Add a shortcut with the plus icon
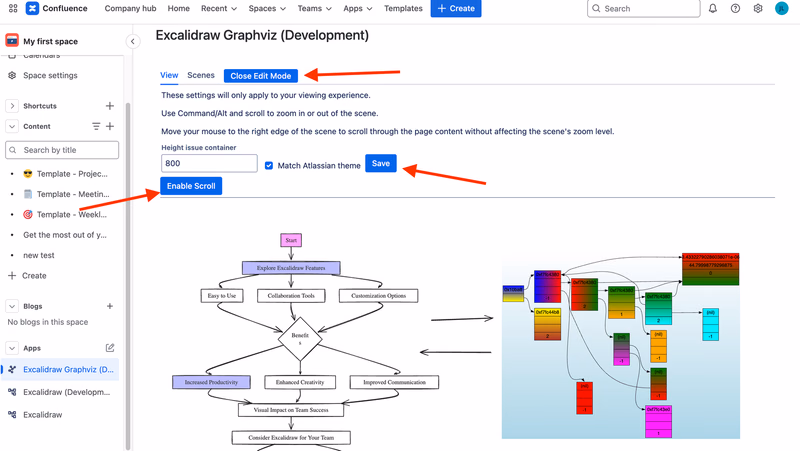 (110, 106)
